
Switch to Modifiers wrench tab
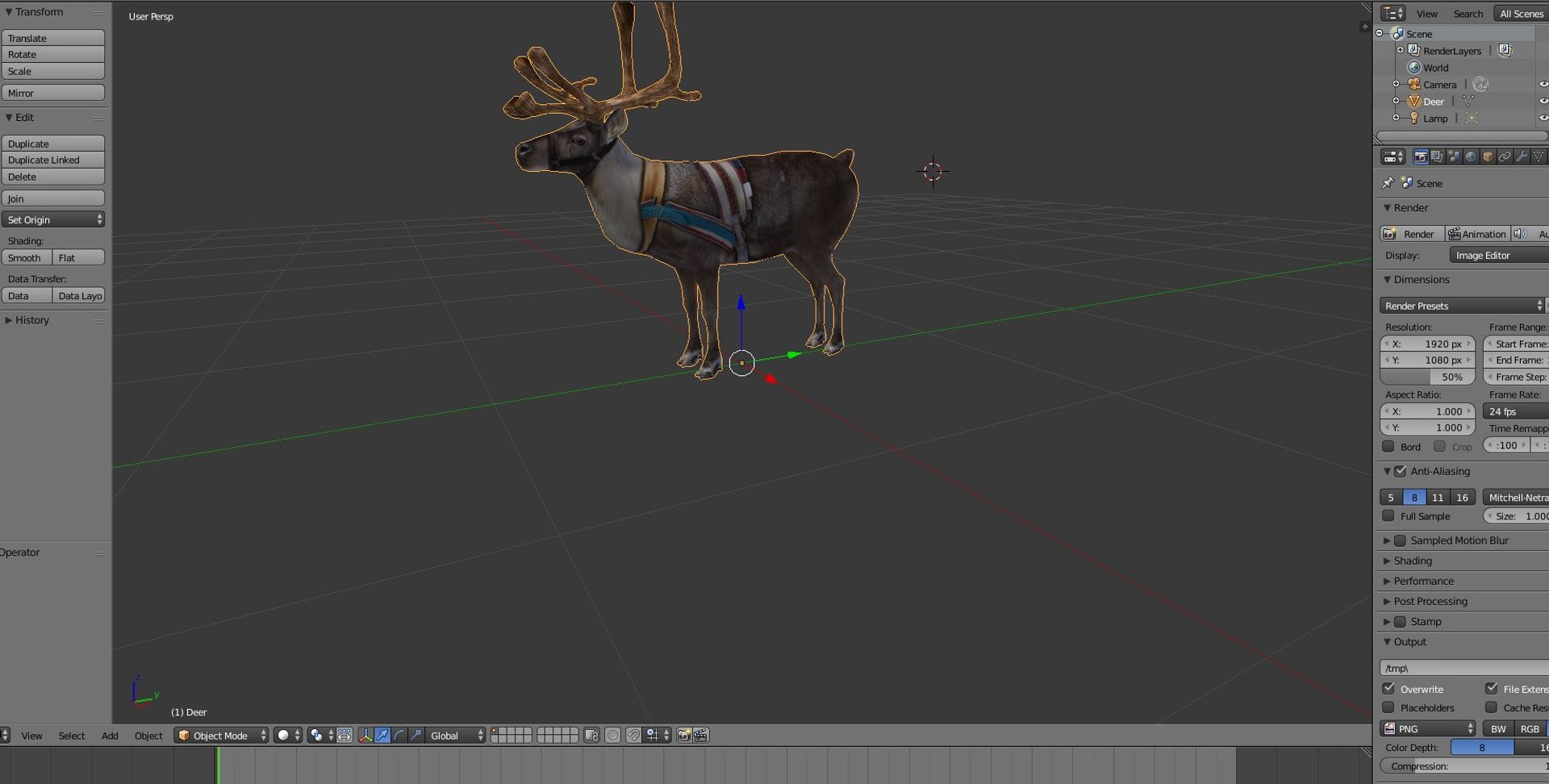(x=1522, y=156)
